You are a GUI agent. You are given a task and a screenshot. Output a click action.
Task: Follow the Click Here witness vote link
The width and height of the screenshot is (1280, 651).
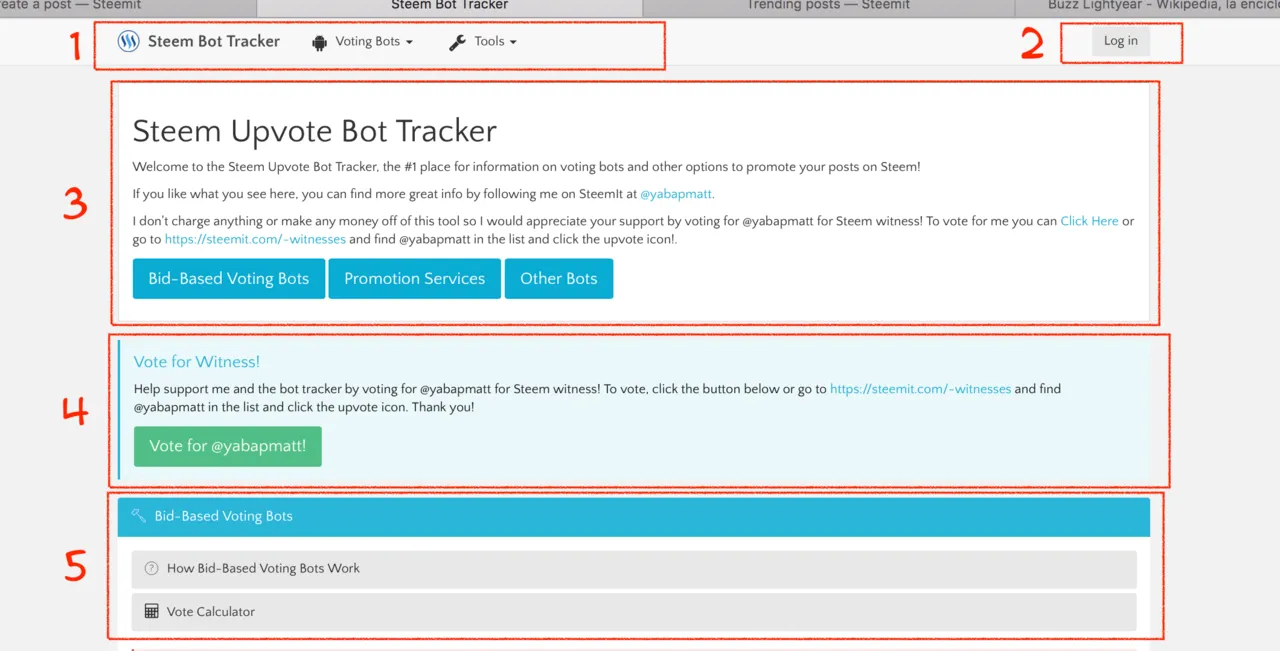click(1089, 221)
